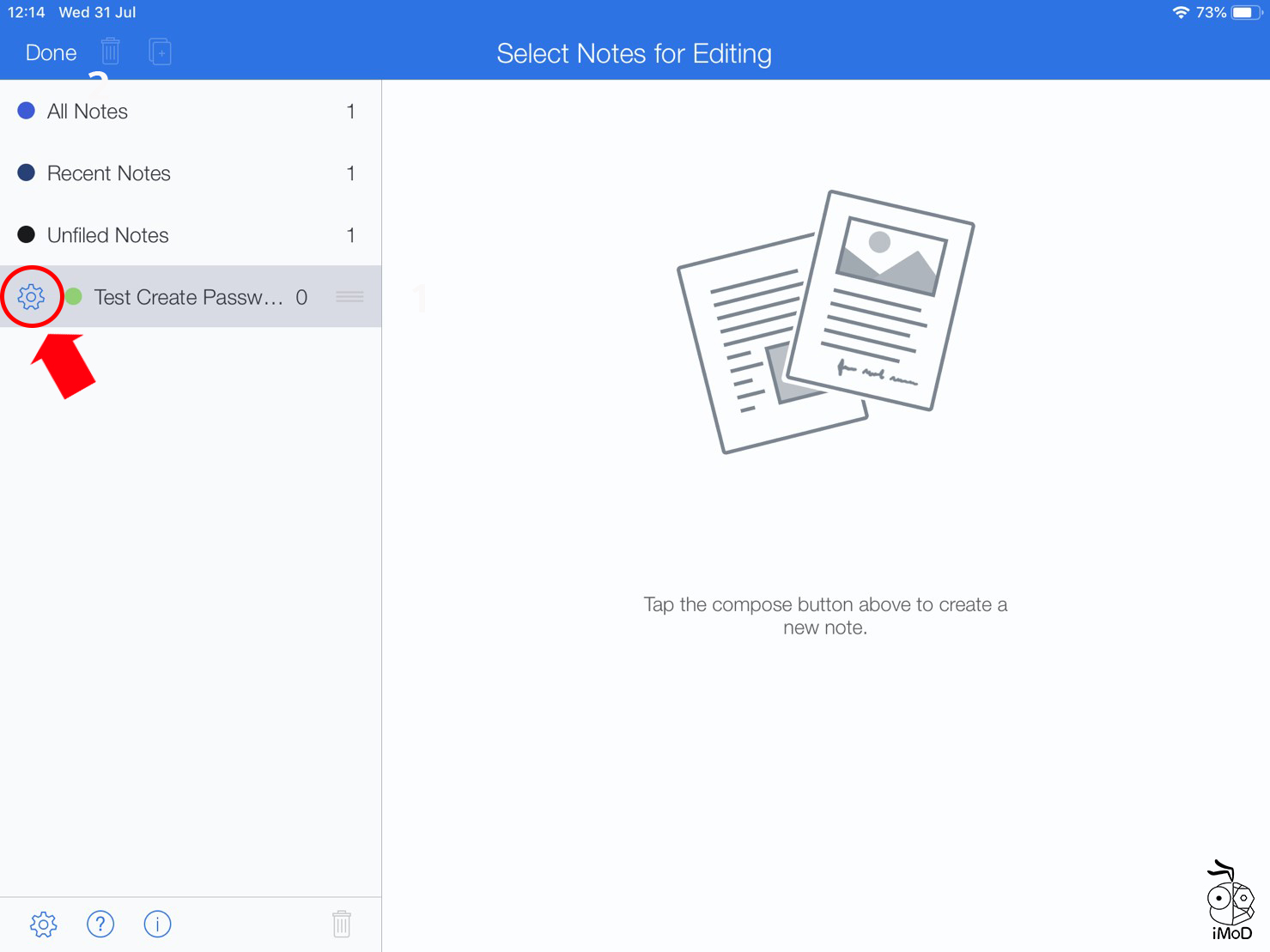The height and width of the screenshot is (952, 1270).
Task: Tap the trash icon in the top toolbar
Action: [x=110, y=52]
